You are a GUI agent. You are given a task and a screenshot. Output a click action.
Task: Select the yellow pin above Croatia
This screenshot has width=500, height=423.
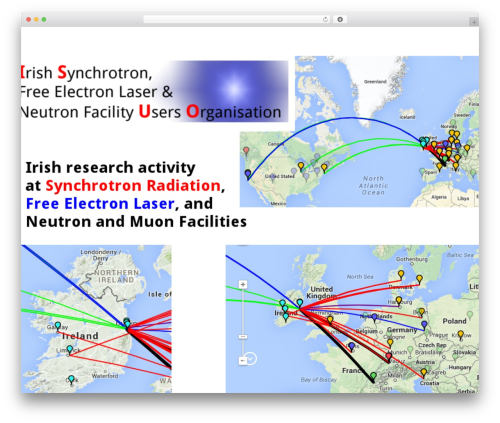coord(423,373)
